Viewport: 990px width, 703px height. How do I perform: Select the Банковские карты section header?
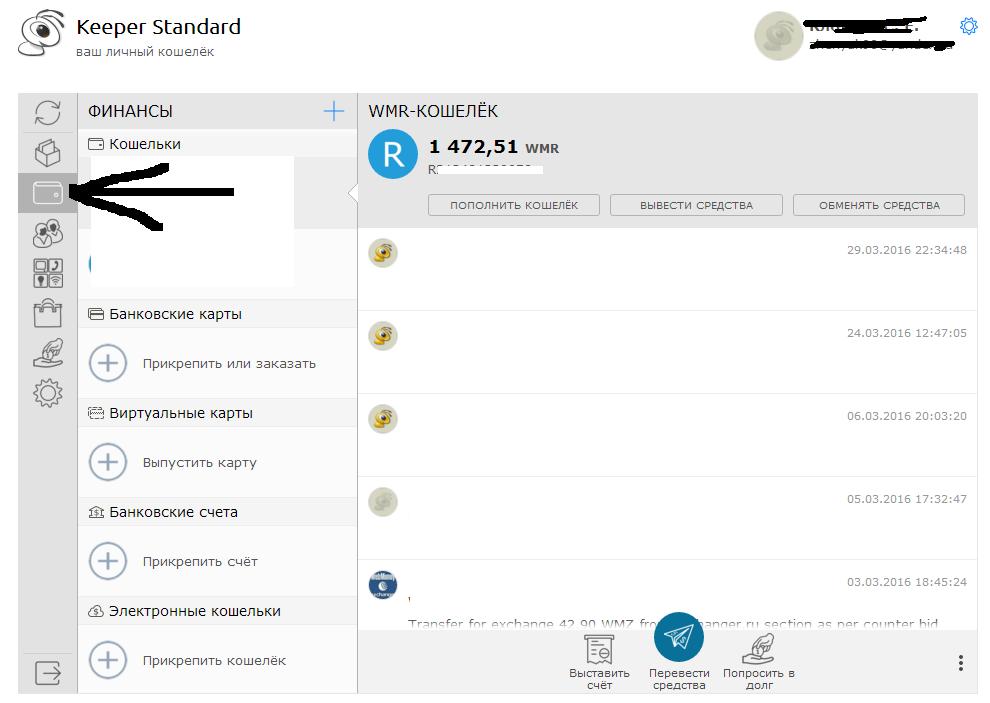pyautogui.click(x=217, y=314)
